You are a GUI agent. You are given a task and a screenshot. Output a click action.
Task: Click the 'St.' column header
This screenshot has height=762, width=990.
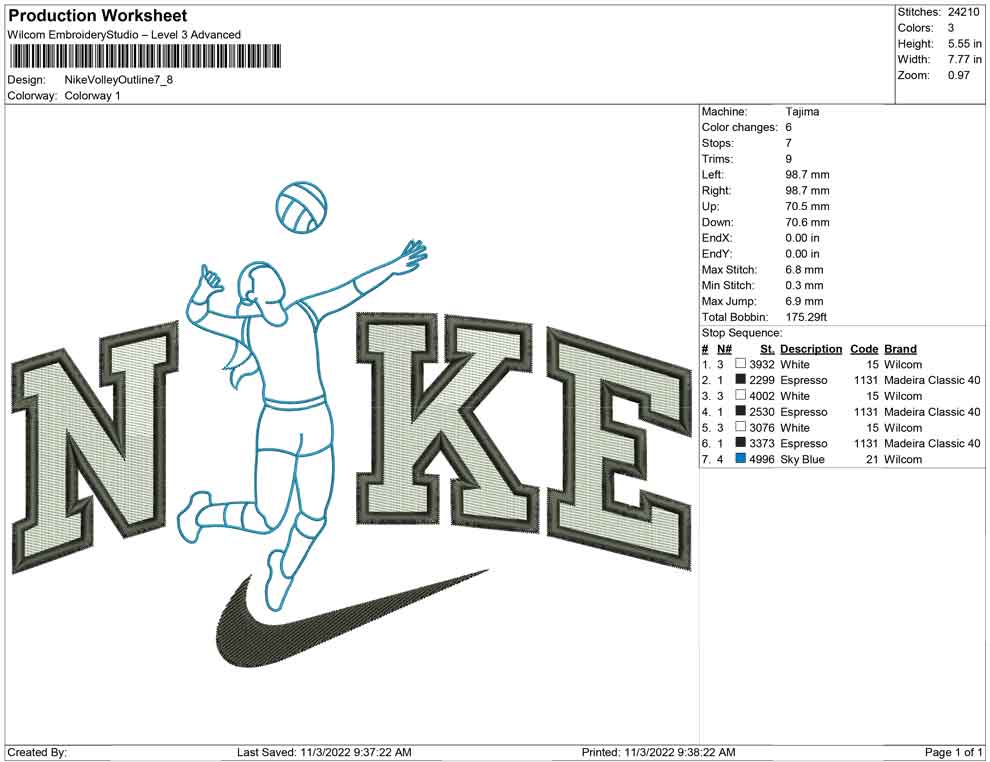767,348
